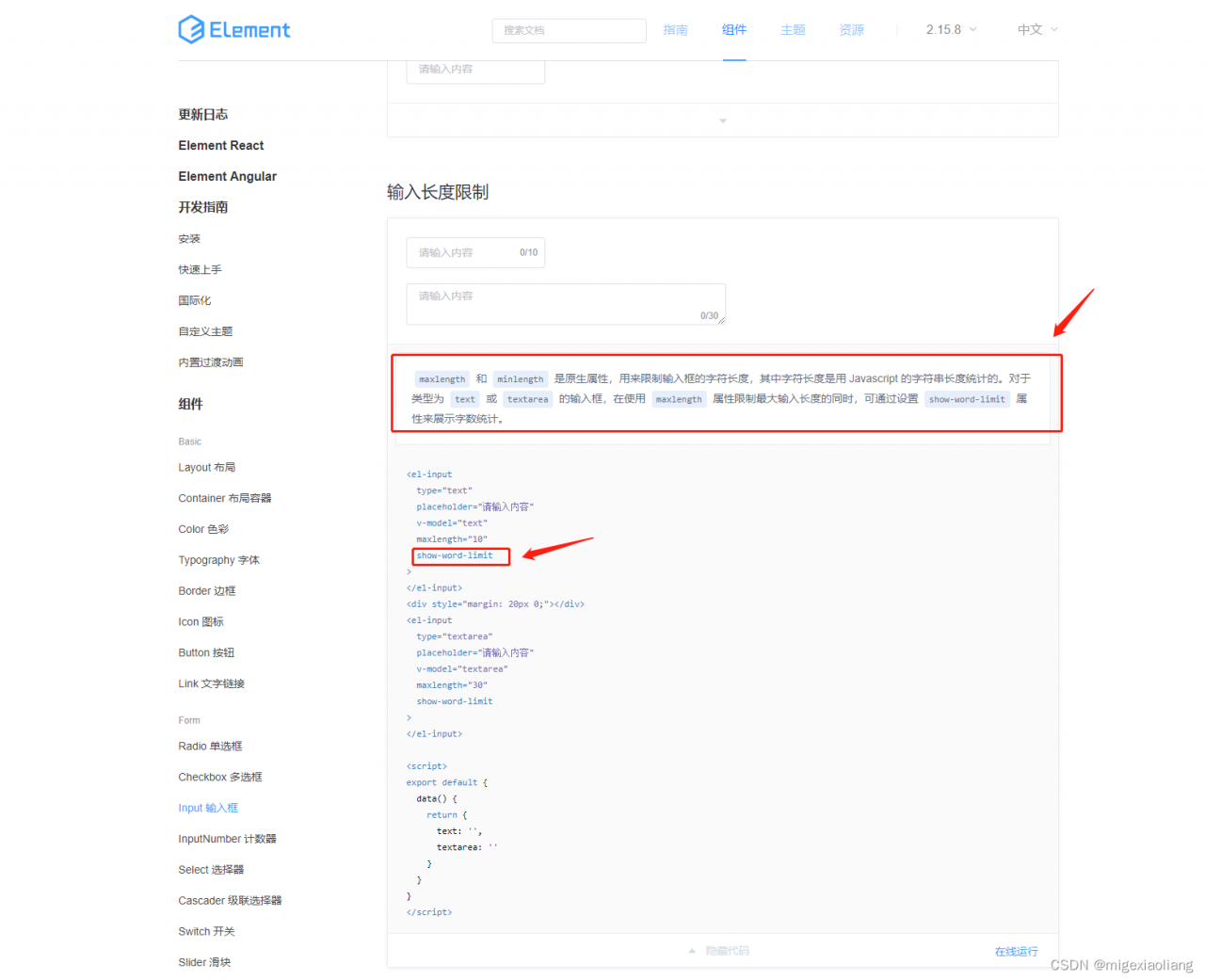Image resolution: width=1205 pixels, height=980 pixels.
Task: Select Switch 开关 in the sidebar
Action: click(207, 932)
